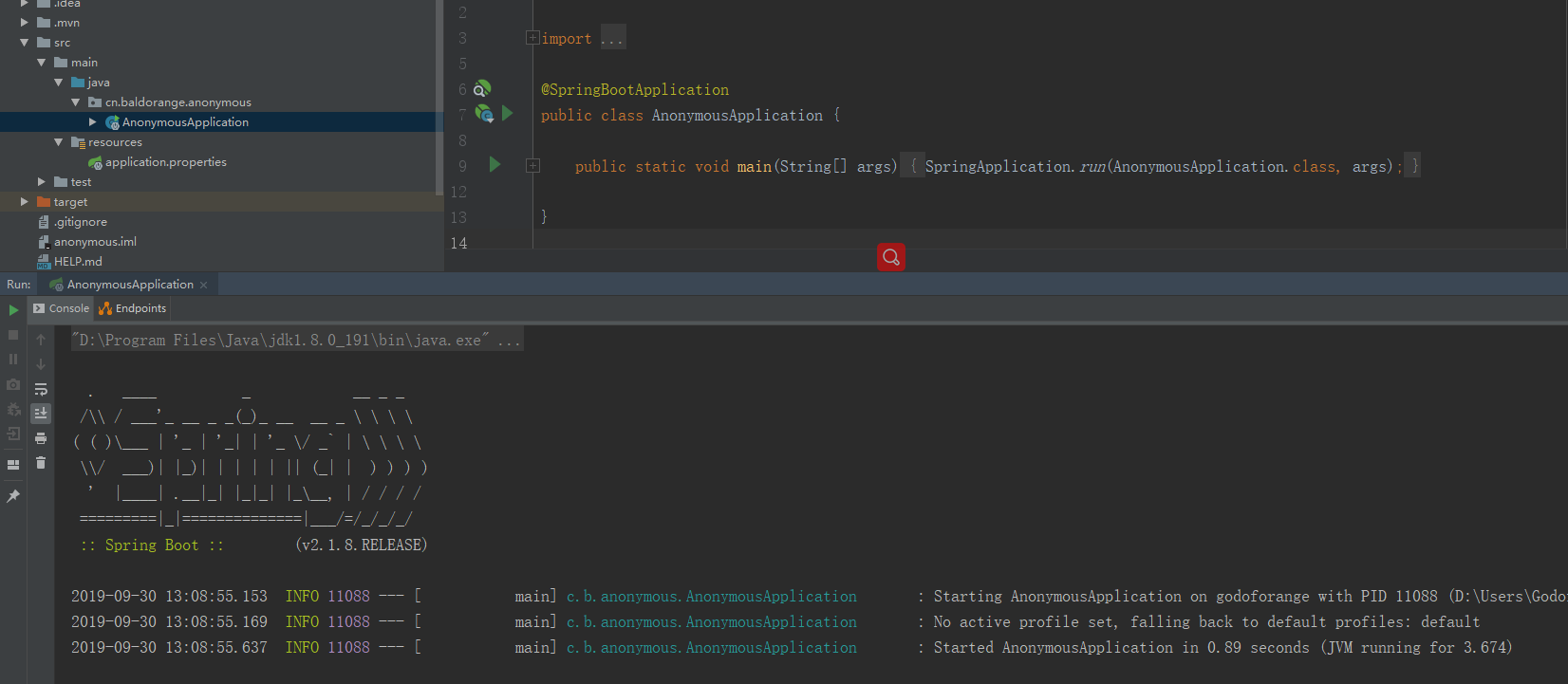Image resolution: width=1568 pixels, height=684 pixels.
Task: Run the main method from the line 9 gutter arrow
Action: pos(495,165)
